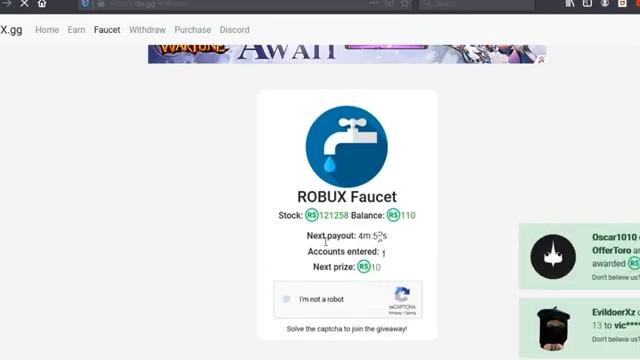
Task: Click the X.gg site logo
Action: 11,30
